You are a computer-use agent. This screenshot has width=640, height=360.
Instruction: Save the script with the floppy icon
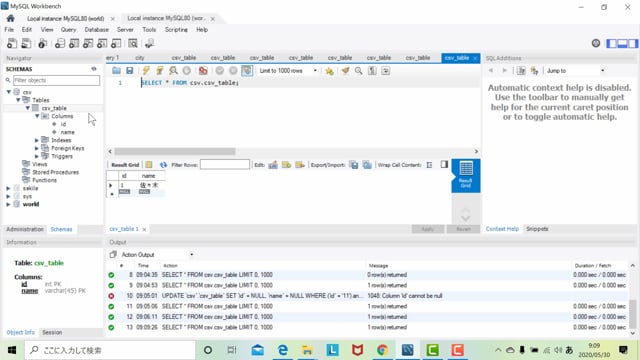tap(129, 71)
